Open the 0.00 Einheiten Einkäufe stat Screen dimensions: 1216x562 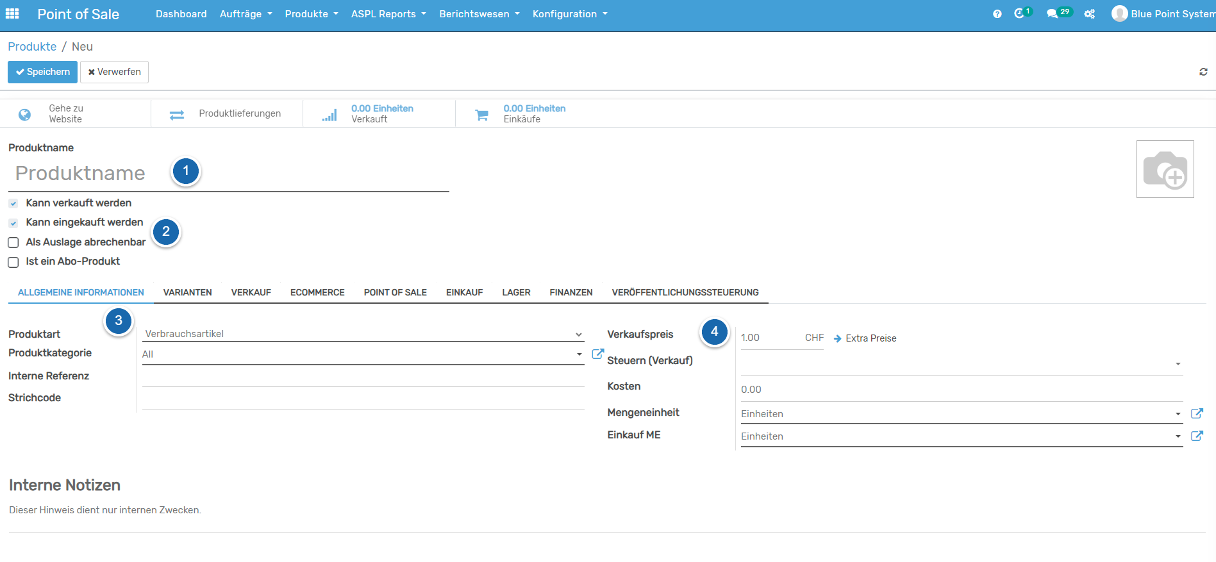pos(534,113)
